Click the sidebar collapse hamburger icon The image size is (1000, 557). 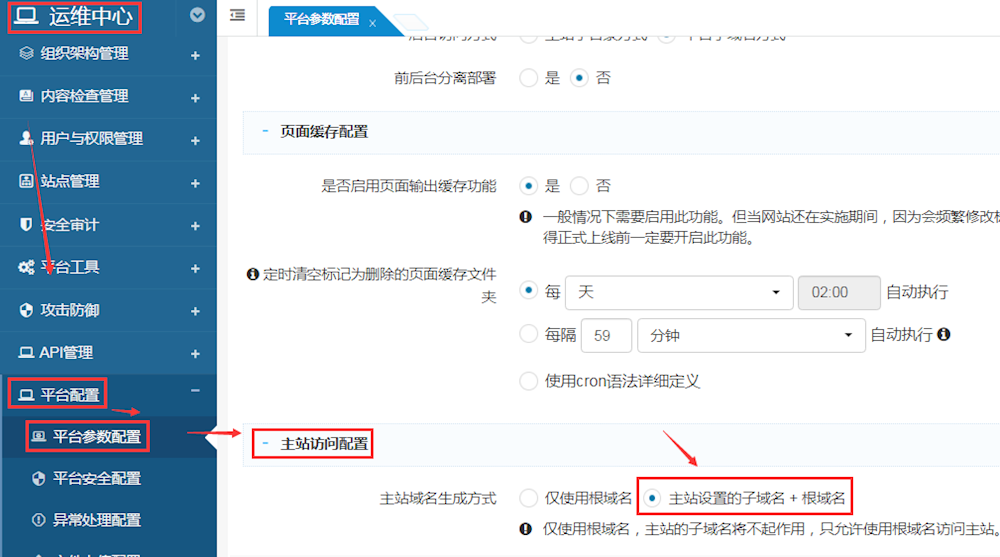(x=237, y=15)
